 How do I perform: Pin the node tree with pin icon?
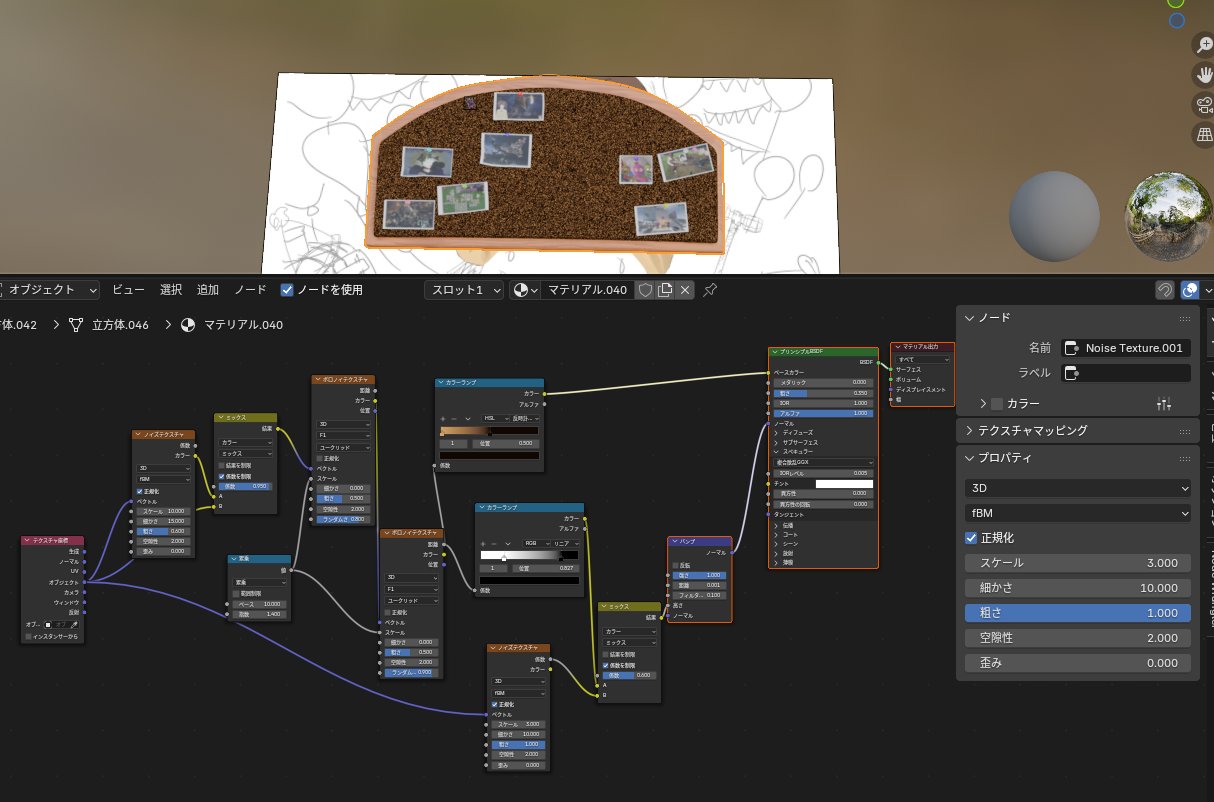tap(710, 290)
